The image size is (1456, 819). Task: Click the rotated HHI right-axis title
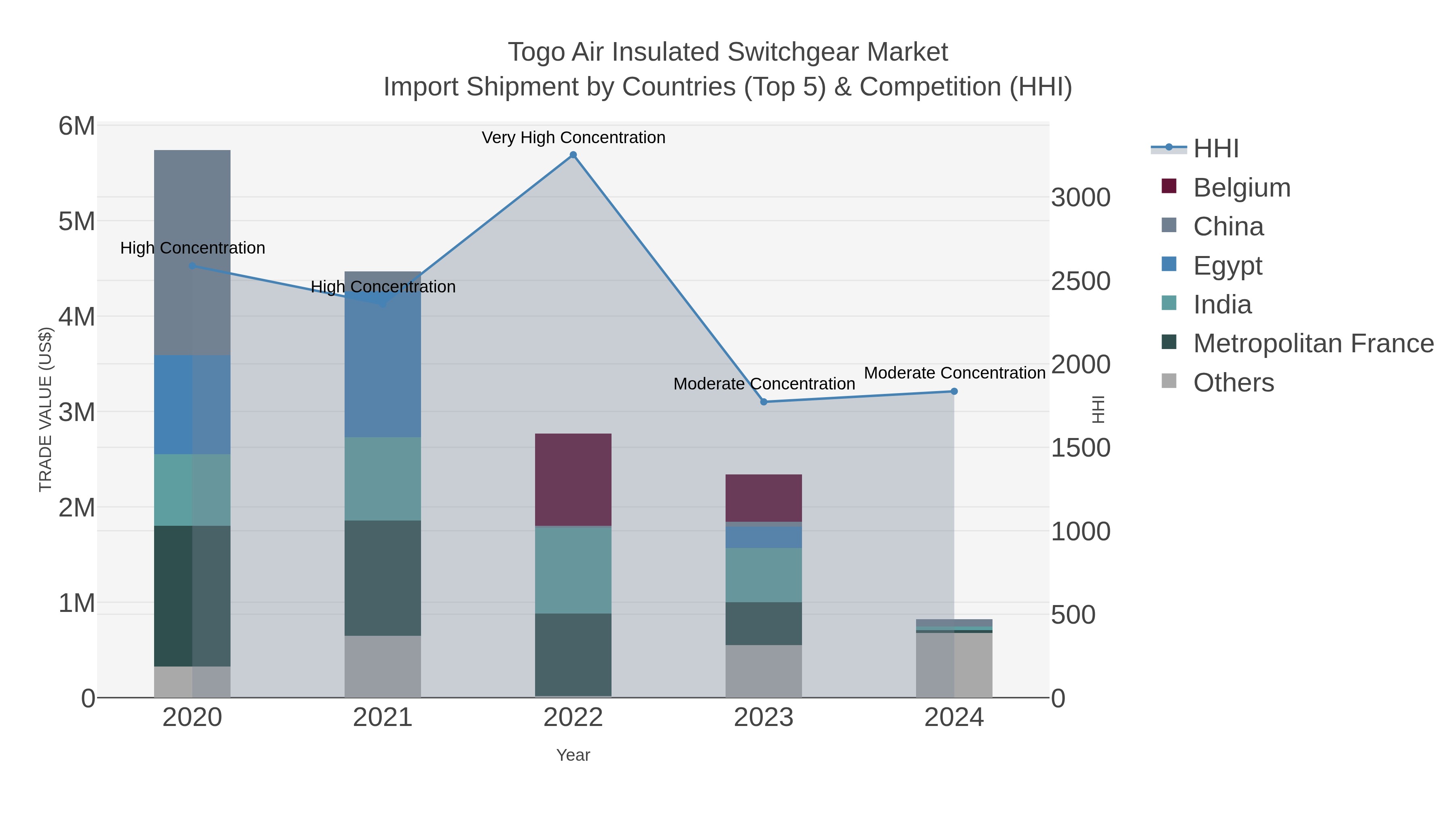(1098, 410)
